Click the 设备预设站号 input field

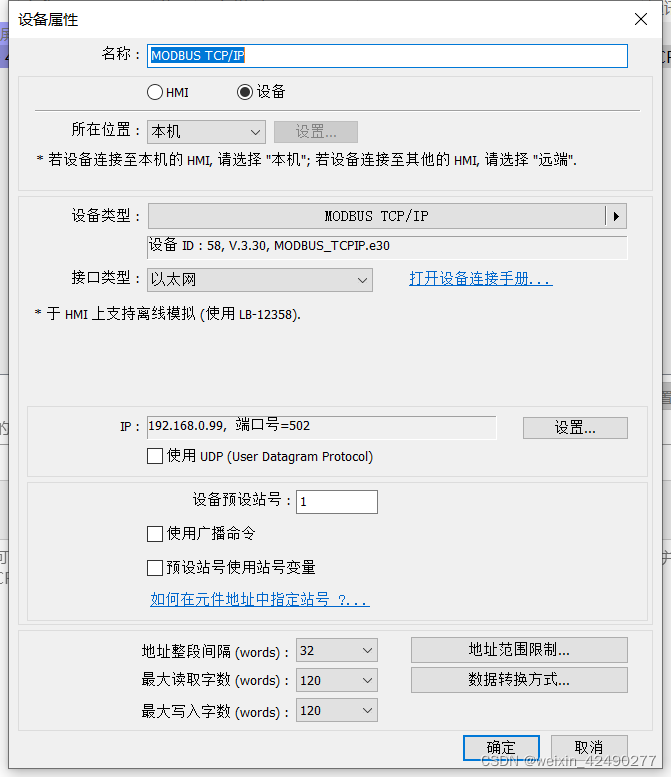click(x=337, y=502)
